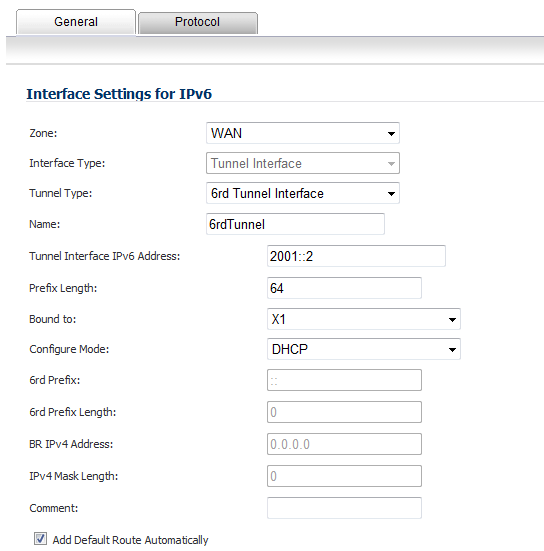Image resolution: width=544 pixels, height=551 pixels.
Task: Click the Zone dropdown arrow
Action: coord(391,134)
